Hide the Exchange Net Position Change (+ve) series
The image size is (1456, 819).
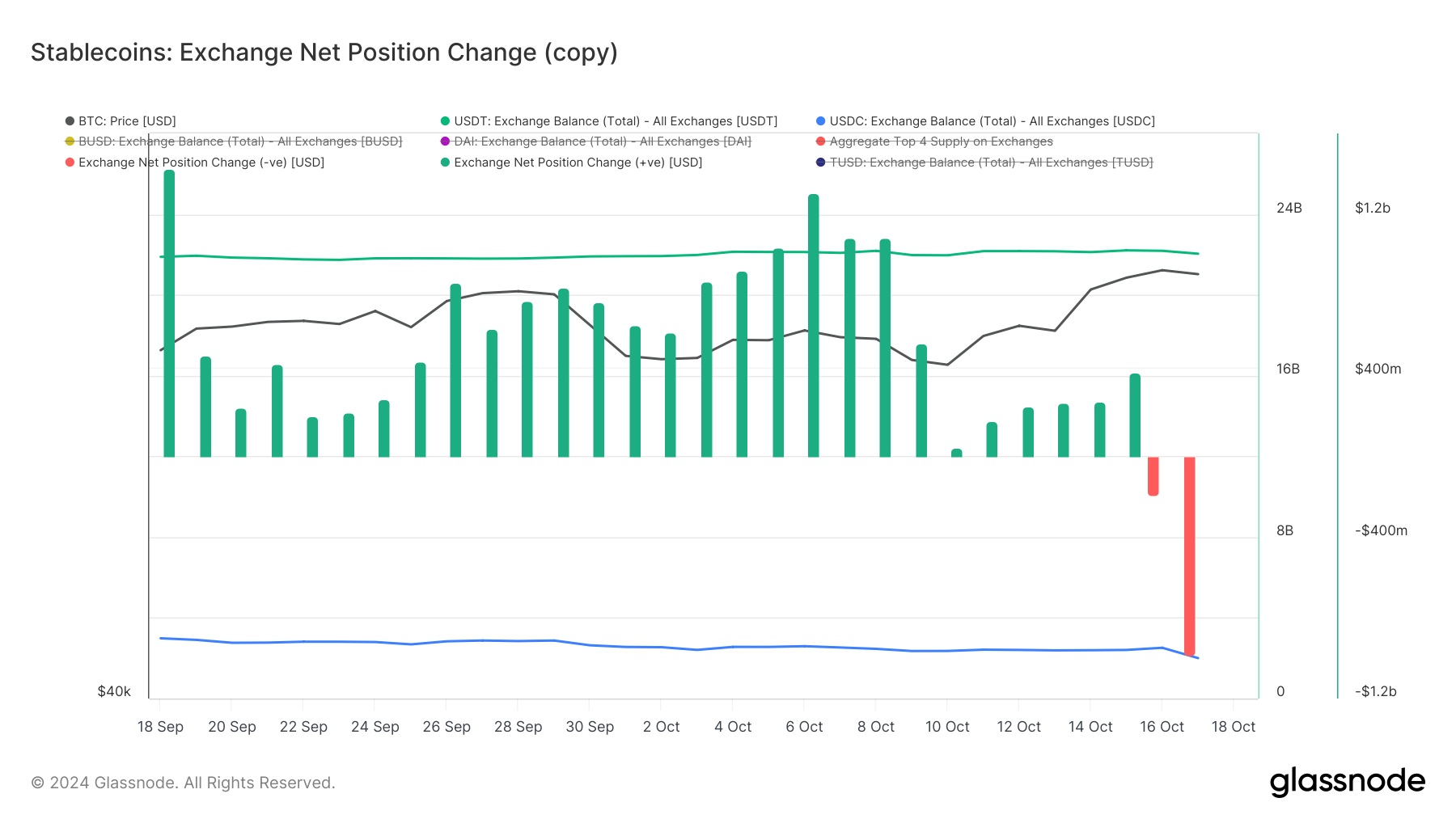tap(578, 163)
